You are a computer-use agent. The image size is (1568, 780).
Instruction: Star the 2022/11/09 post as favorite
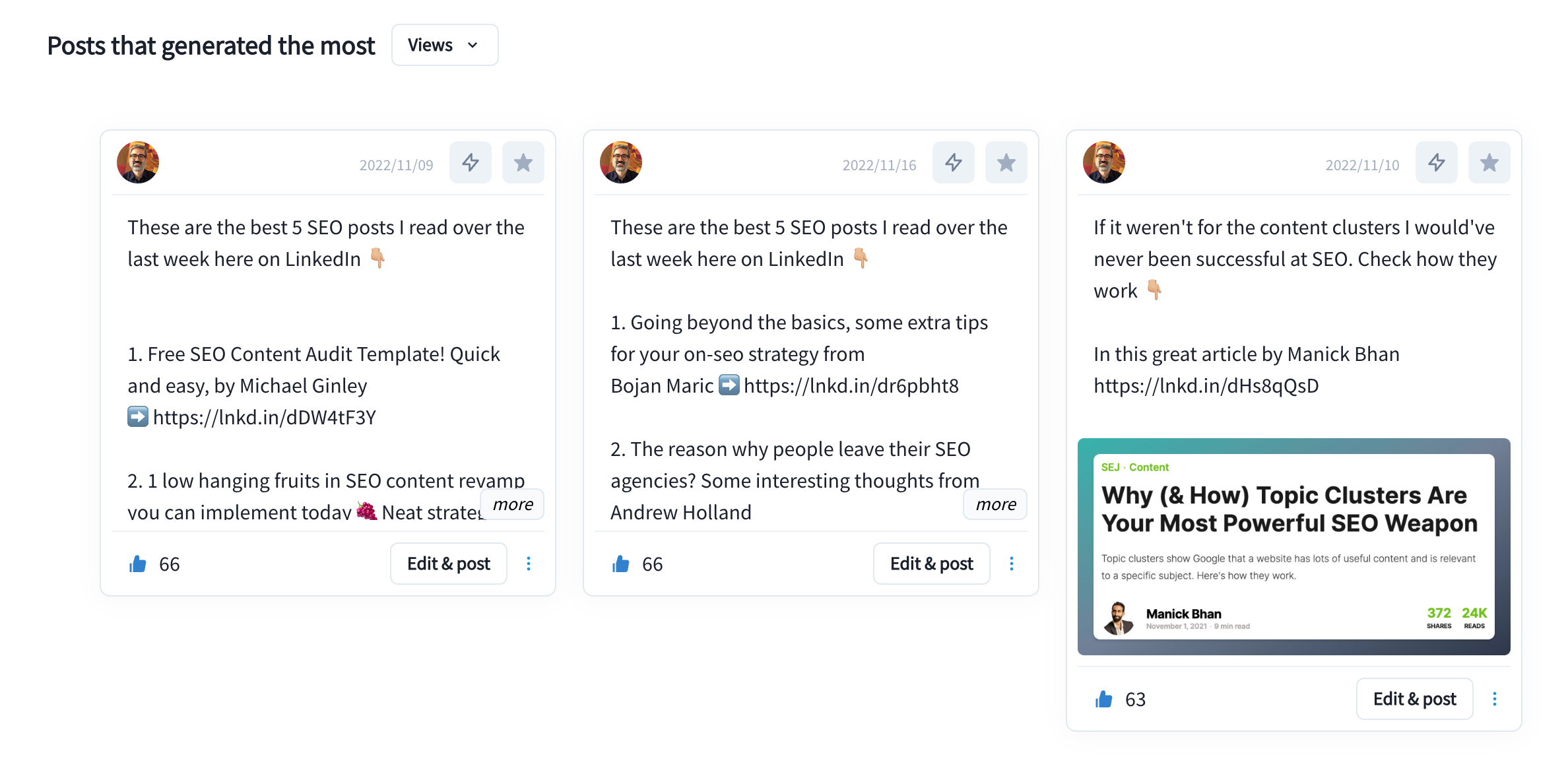pyautogui.click(x=523, y=162)
